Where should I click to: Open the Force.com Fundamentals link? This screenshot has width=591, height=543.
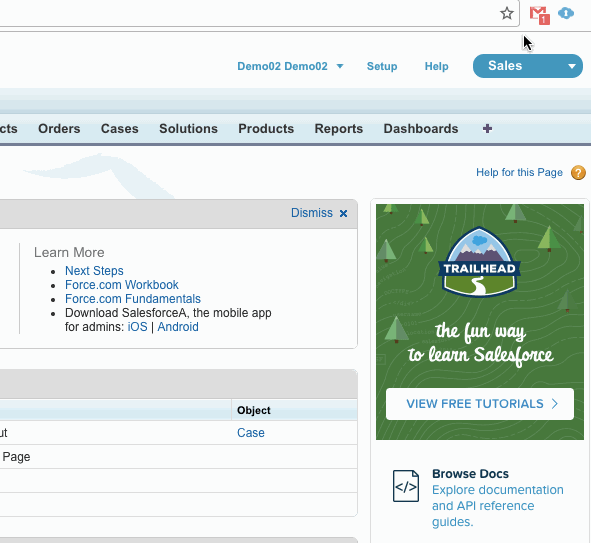click(133, 299)
